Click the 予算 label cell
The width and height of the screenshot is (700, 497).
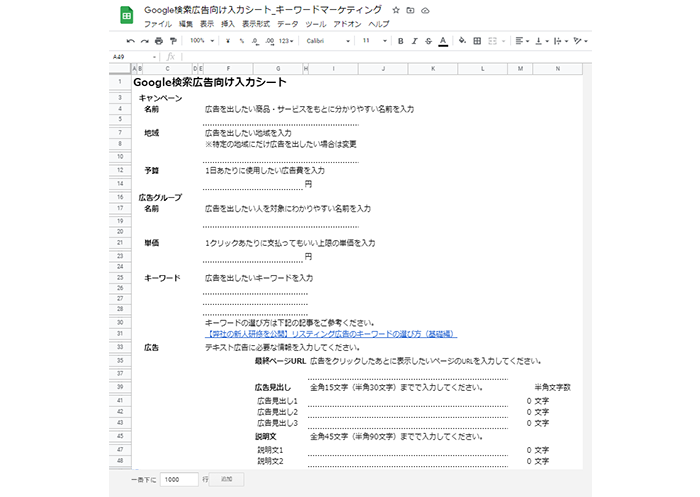coord(151,171)
